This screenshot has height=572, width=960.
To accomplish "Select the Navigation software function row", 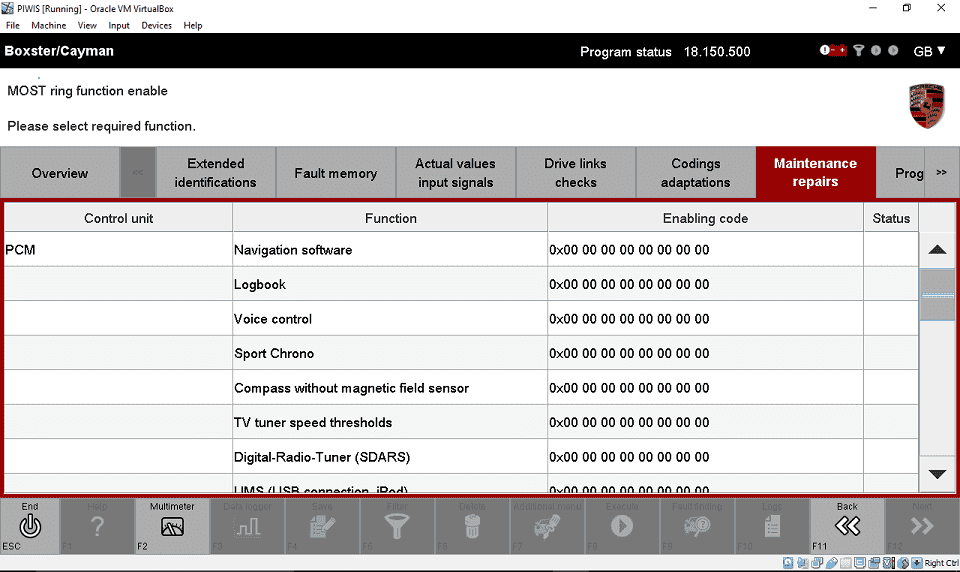I will tap(390, 250).
